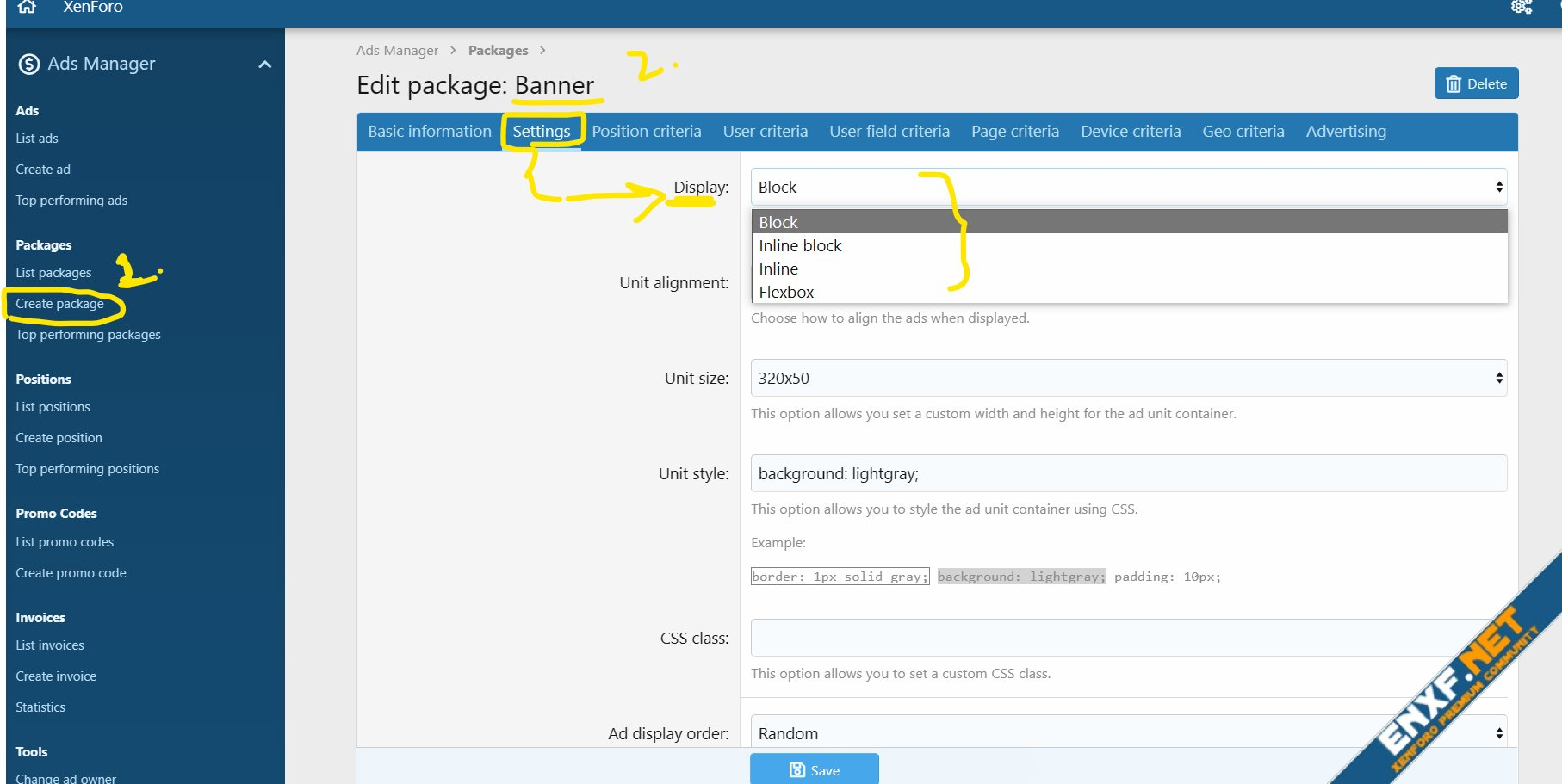Save the package settings

coord(814,769)
